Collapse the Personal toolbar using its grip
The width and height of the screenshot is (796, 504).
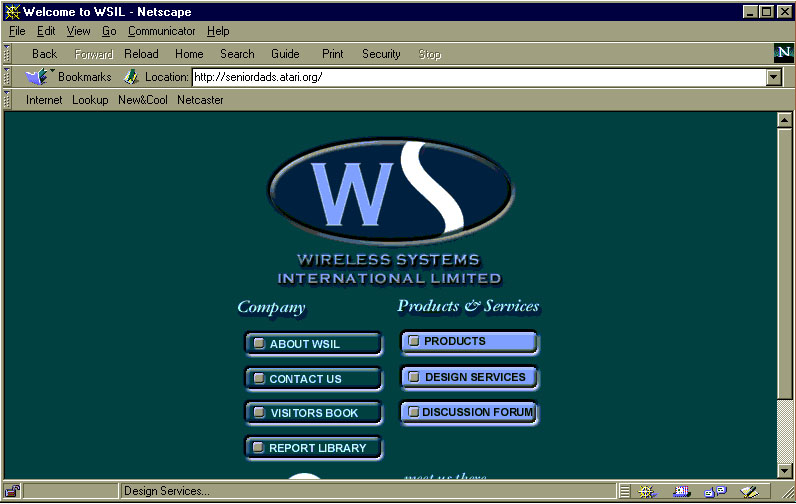click(x=8, y=100)
